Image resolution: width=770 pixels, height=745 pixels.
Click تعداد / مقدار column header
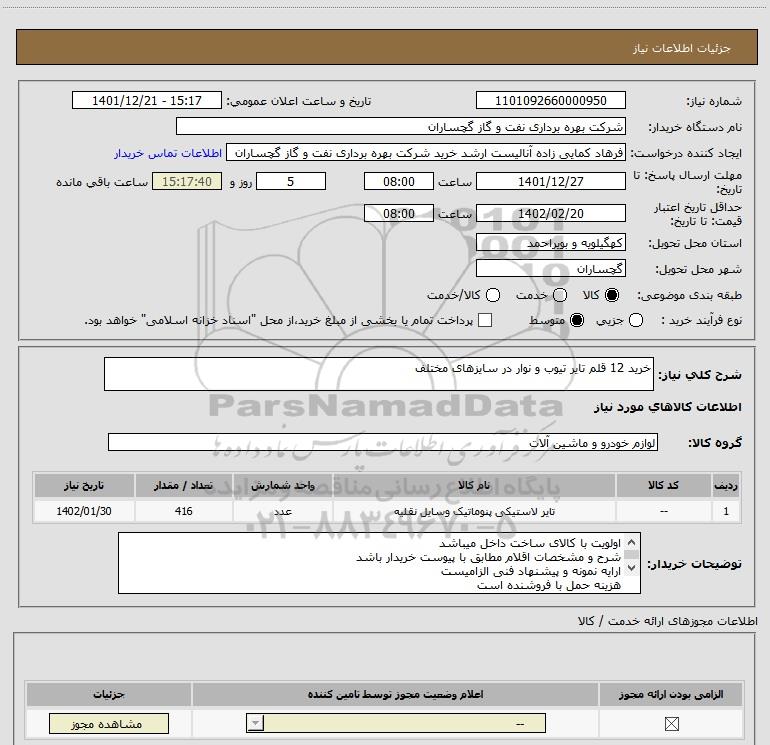tap(184, 485)
